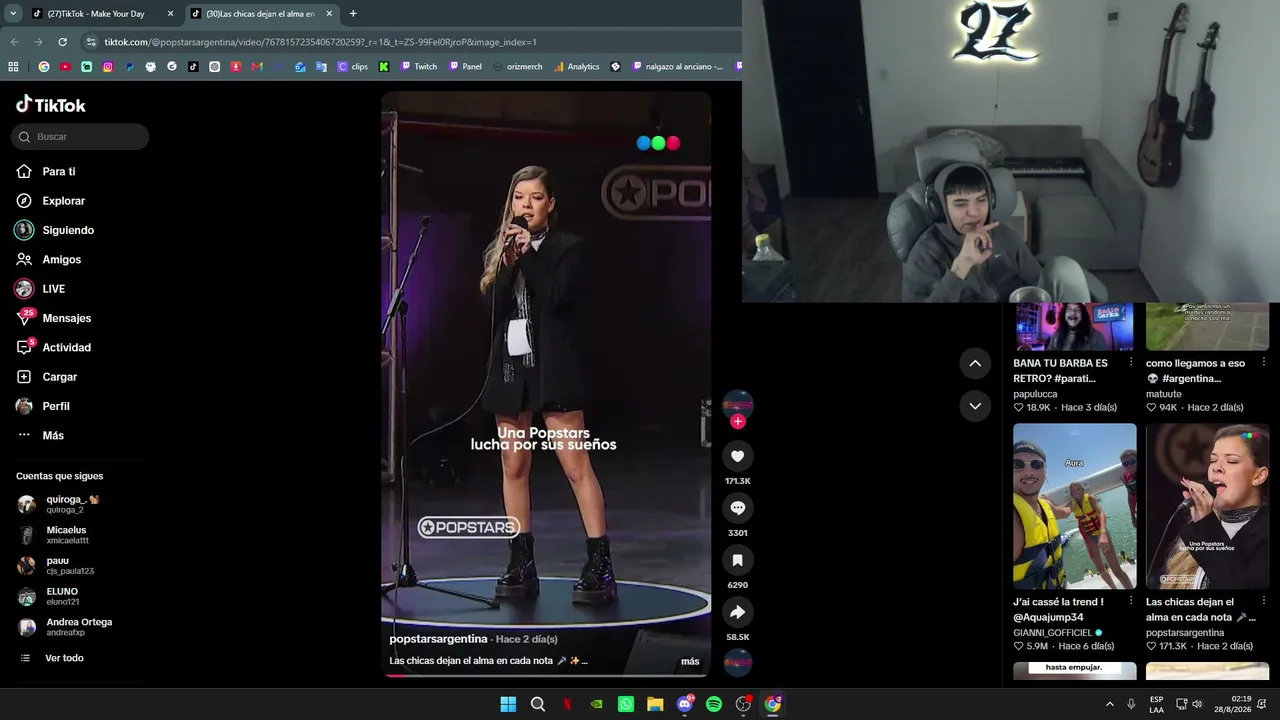The image size is (1280, 720).
Task: Open the Gmail bookmark icon
Action: tap(257, 67)
